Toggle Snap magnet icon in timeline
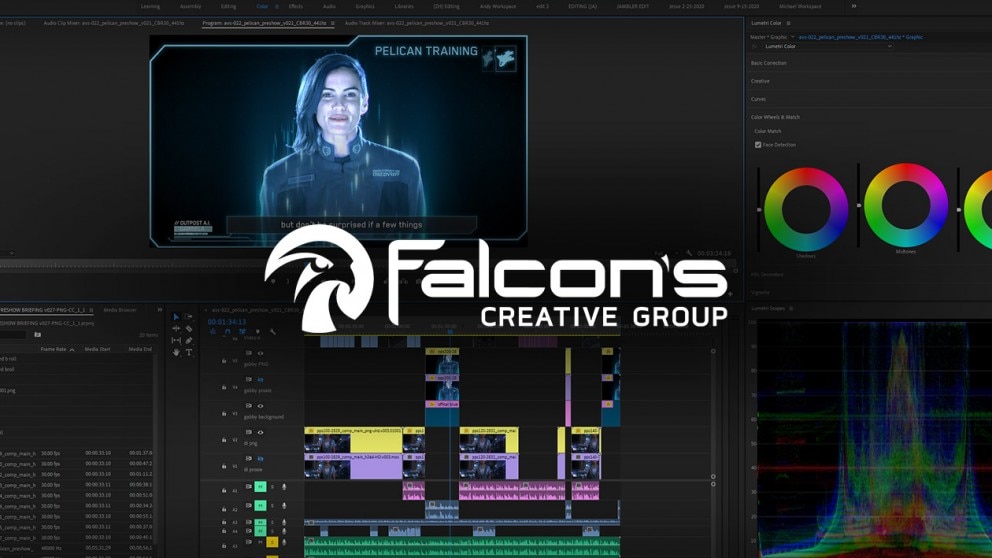Viewport: 992px width, 558px height. (x=227, y=332)
